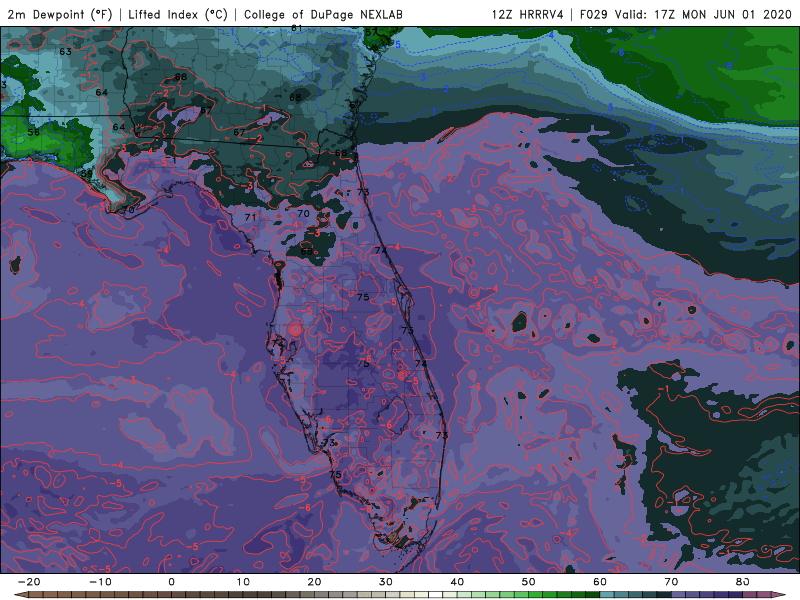
Task: Click the 'College of DuPage NEXLAB' header text
Action: [323, 14]
